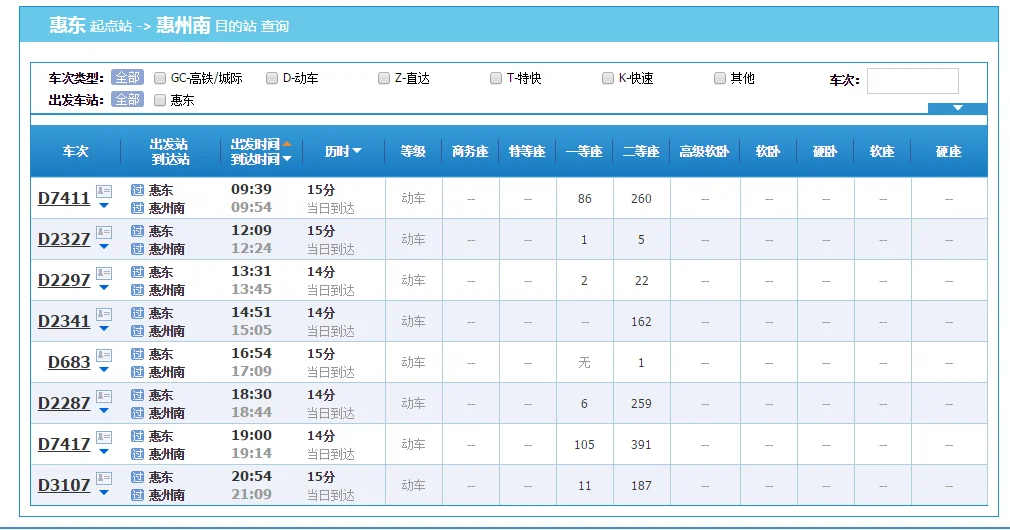Click D7417 一等座 count 105

point(584,445)
